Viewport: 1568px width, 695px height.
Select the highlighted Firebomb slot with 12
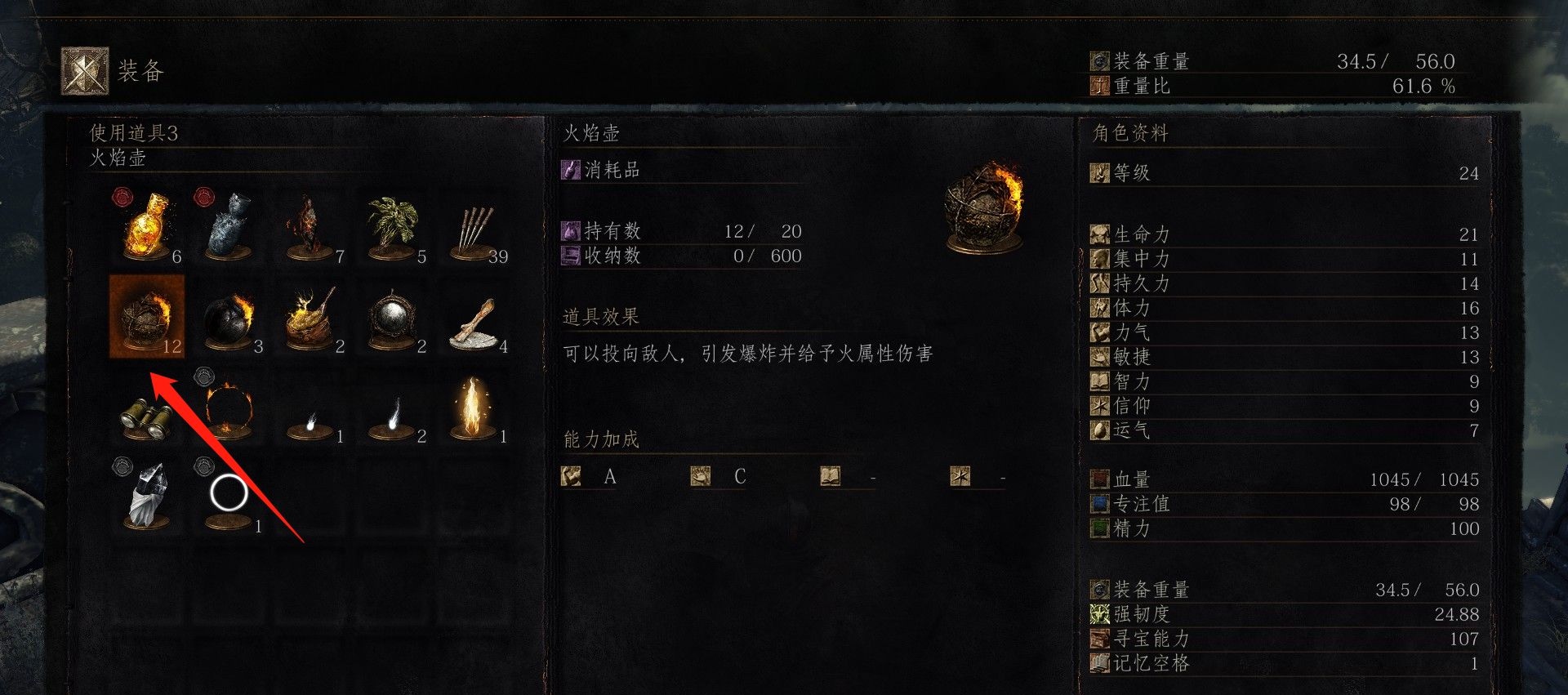click(x=147, y=317)
